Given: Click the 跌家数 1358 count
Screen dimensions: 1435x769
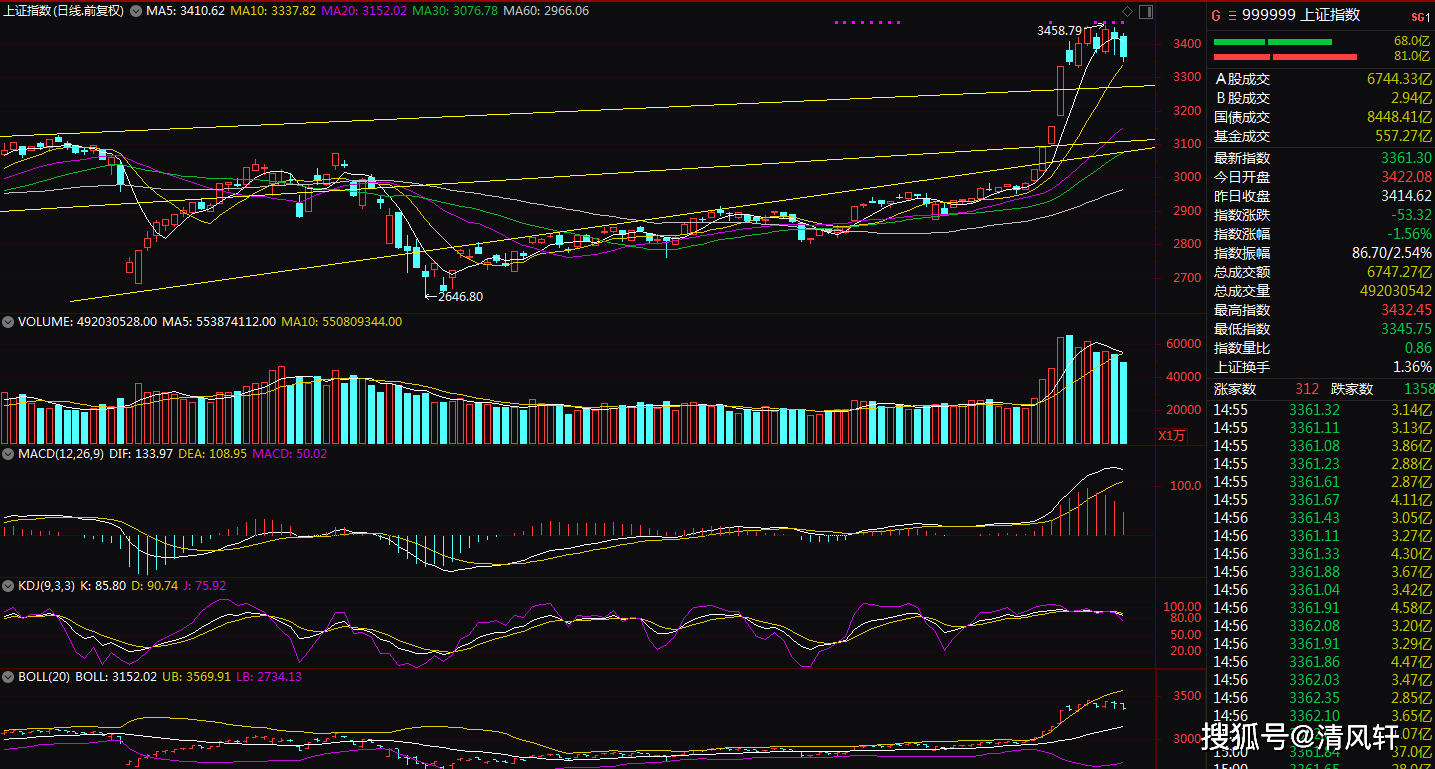Looking at the screenshot, I should 1418,389.
